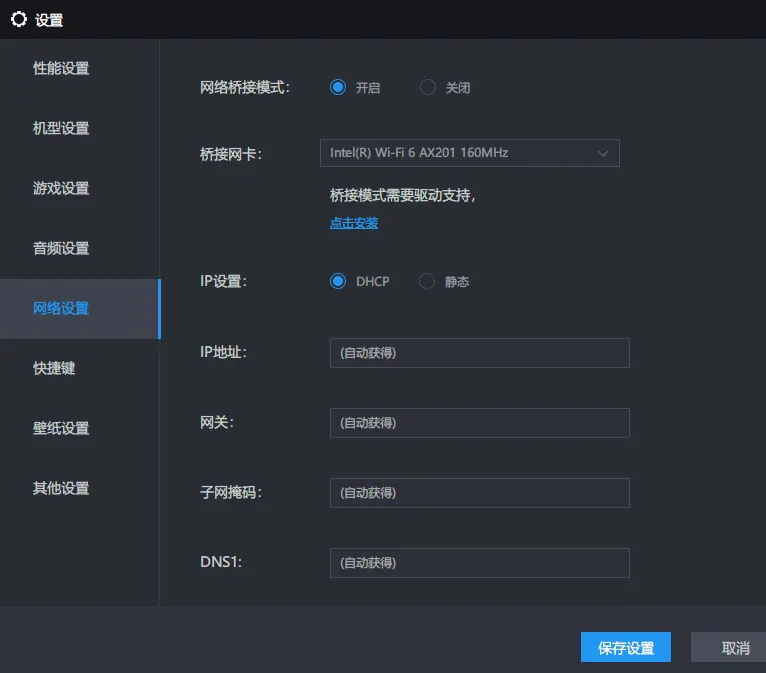This screenshot has width=766, height=673.
Task: Go to 游戏设置 page
Action: pos(61,189)
